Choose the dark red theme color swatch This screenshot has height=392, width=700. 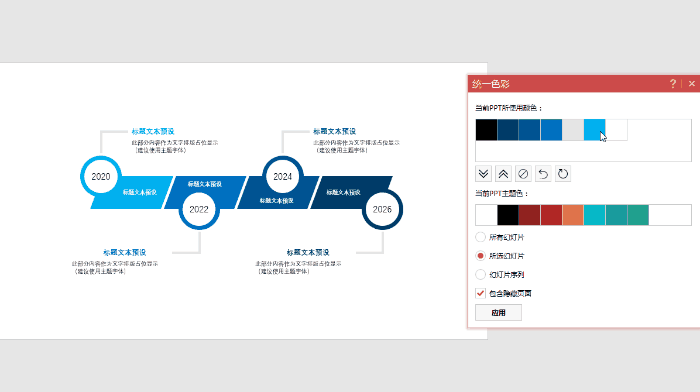coord(529,215)
